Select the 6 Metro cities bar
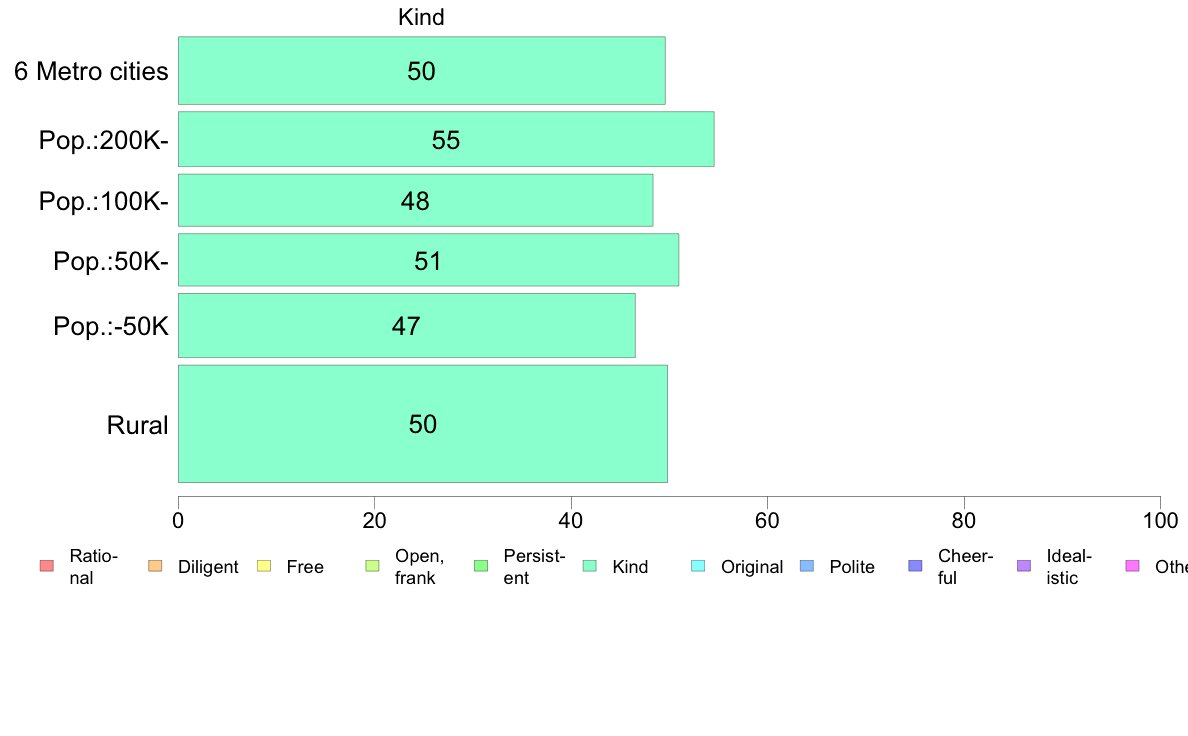This screenshot has height=736, width=1188. pos(421,70)
